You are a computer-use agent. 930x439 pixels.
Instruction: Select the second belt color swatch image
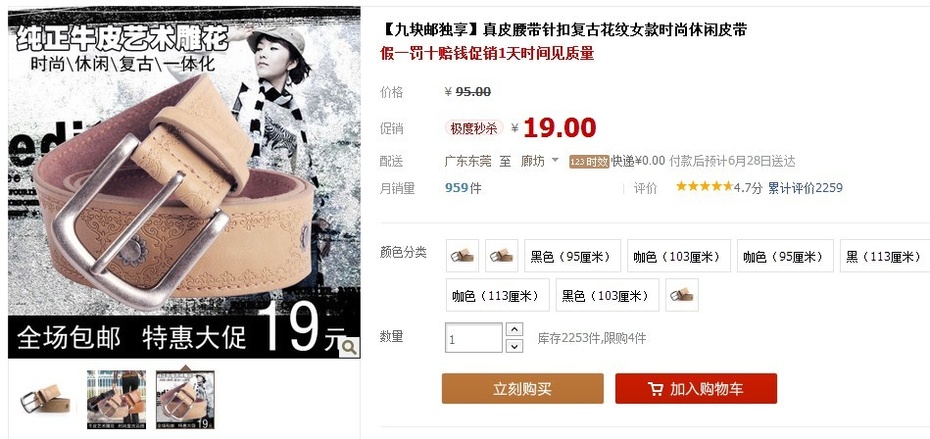(x=501, y=256)
